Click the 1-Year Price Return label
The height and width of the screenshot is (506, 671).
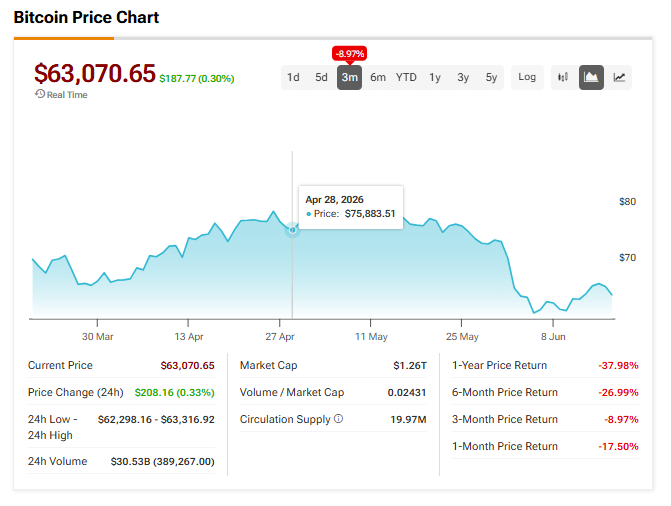click(499, 365)
